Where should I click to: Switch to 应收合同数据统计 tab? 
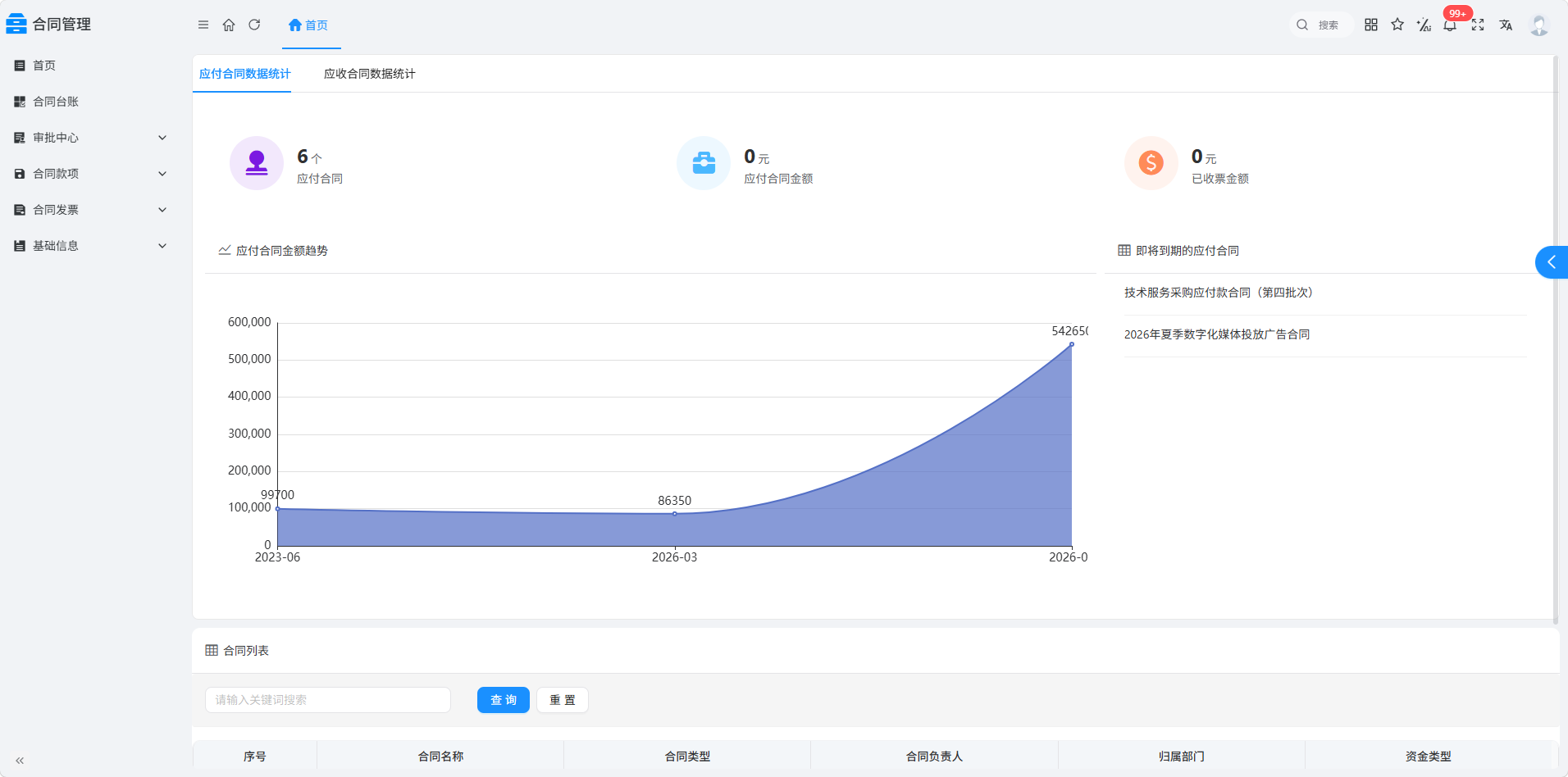pyautogui.click(x=370, y=74)
